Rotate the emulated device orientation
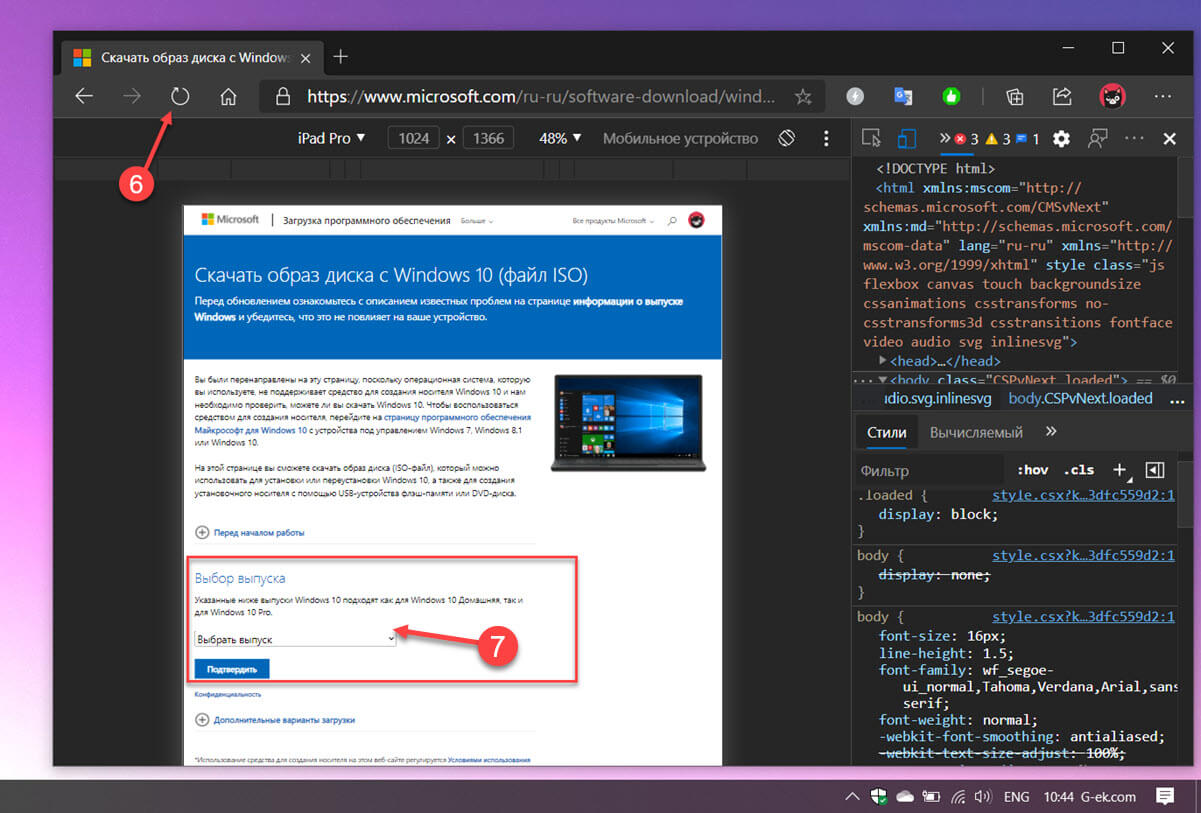The height and width of the screenshot is (813, 1201). click(x=787, y=138)
